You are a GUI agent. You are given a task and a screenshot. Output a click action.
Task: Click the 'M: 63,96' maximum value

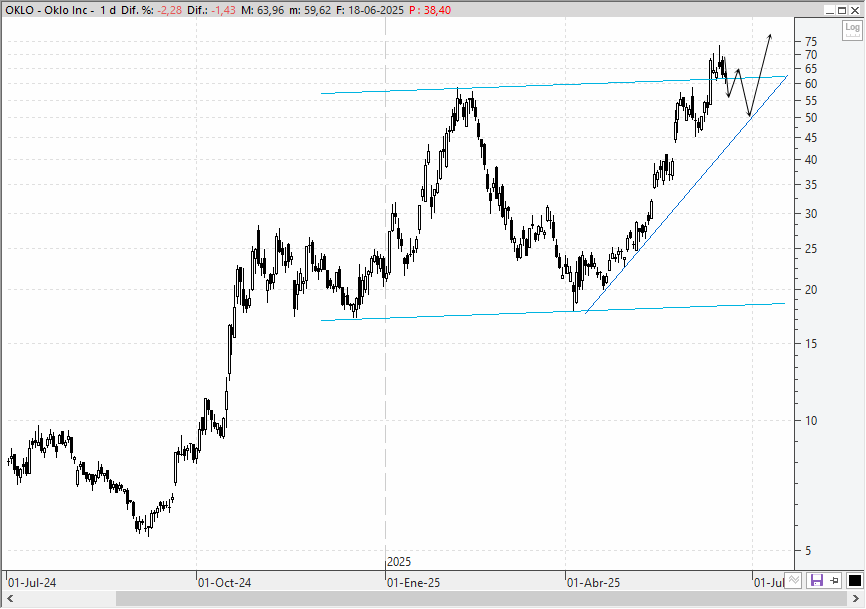point(263,10)
